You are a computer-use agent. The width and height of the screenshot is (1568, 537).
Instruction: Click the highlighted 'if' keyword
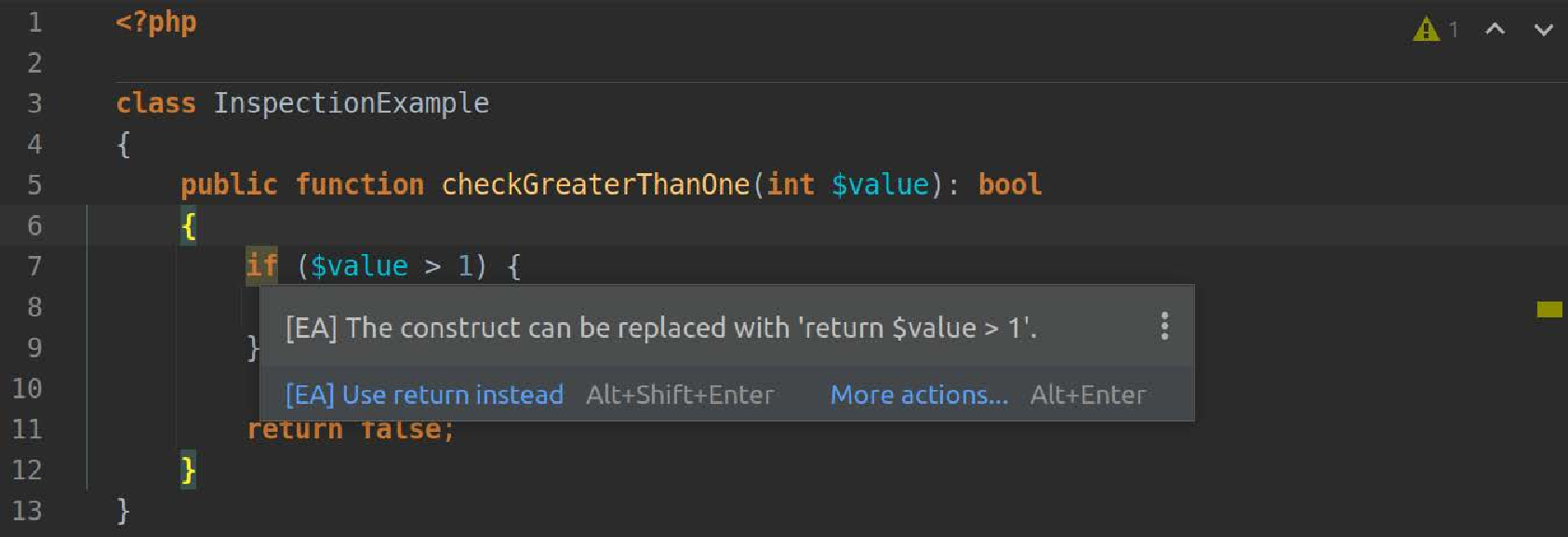[261, 265]
